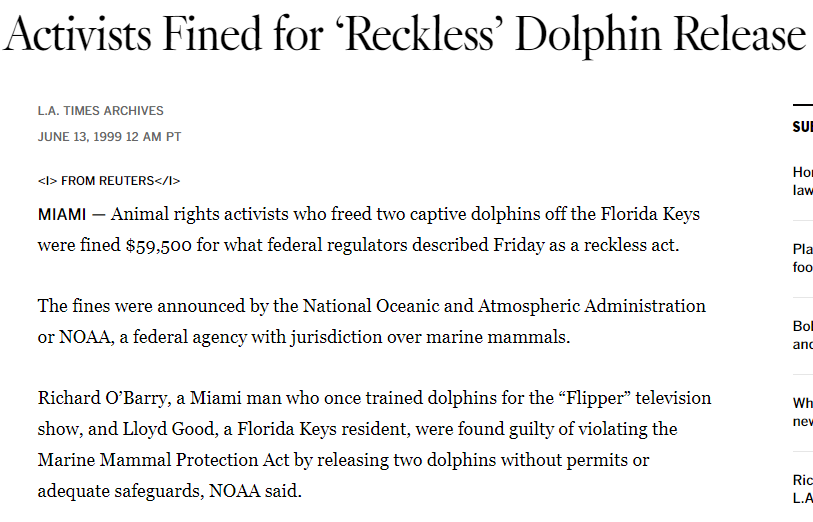The height and width of the screenshot is (522, 813).
Task: Open the sidebar story starting with 'Bol'
Action: coord(802,335)
